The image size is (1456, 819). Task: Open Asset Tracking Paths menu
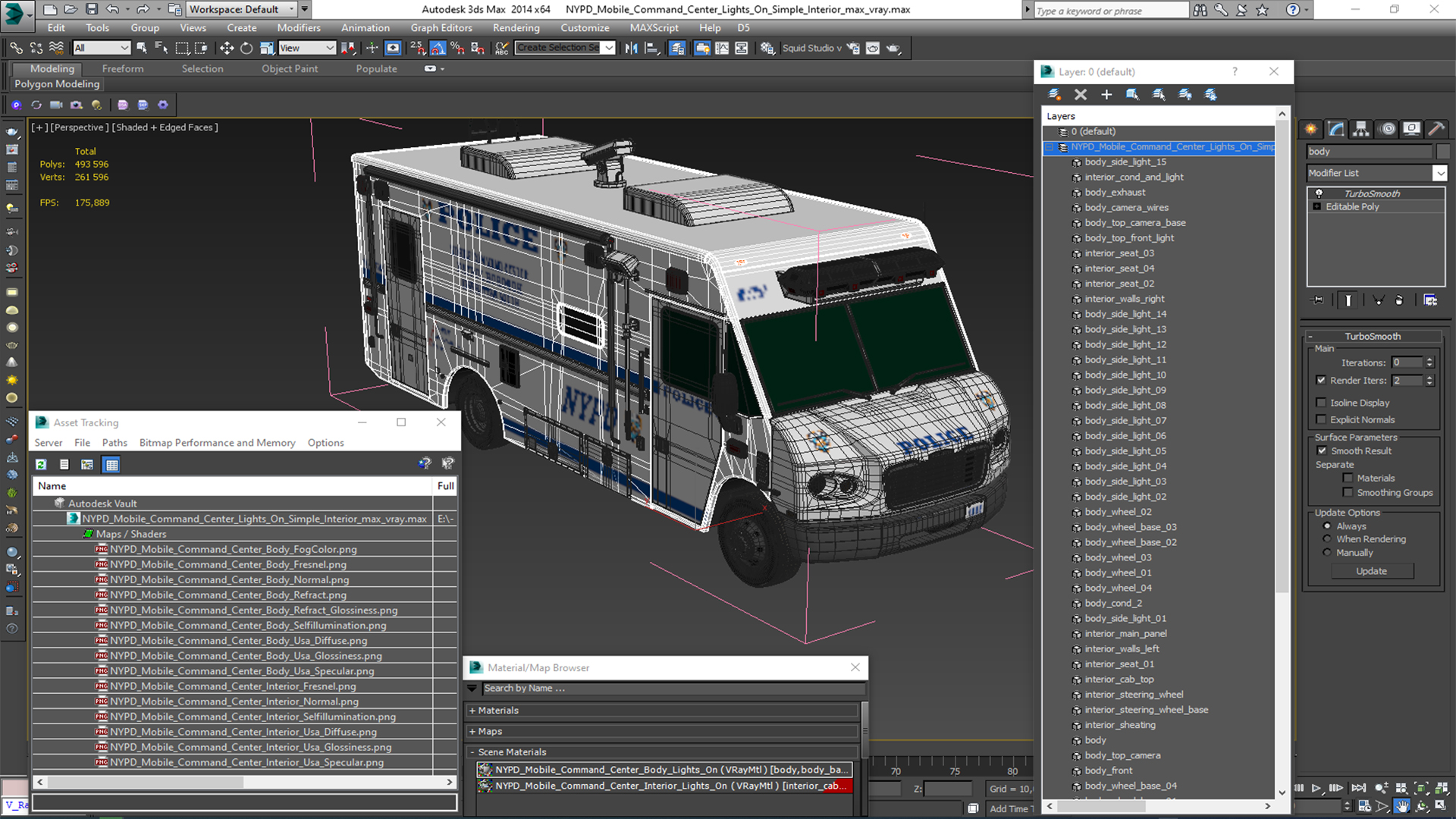coord(115,443)
